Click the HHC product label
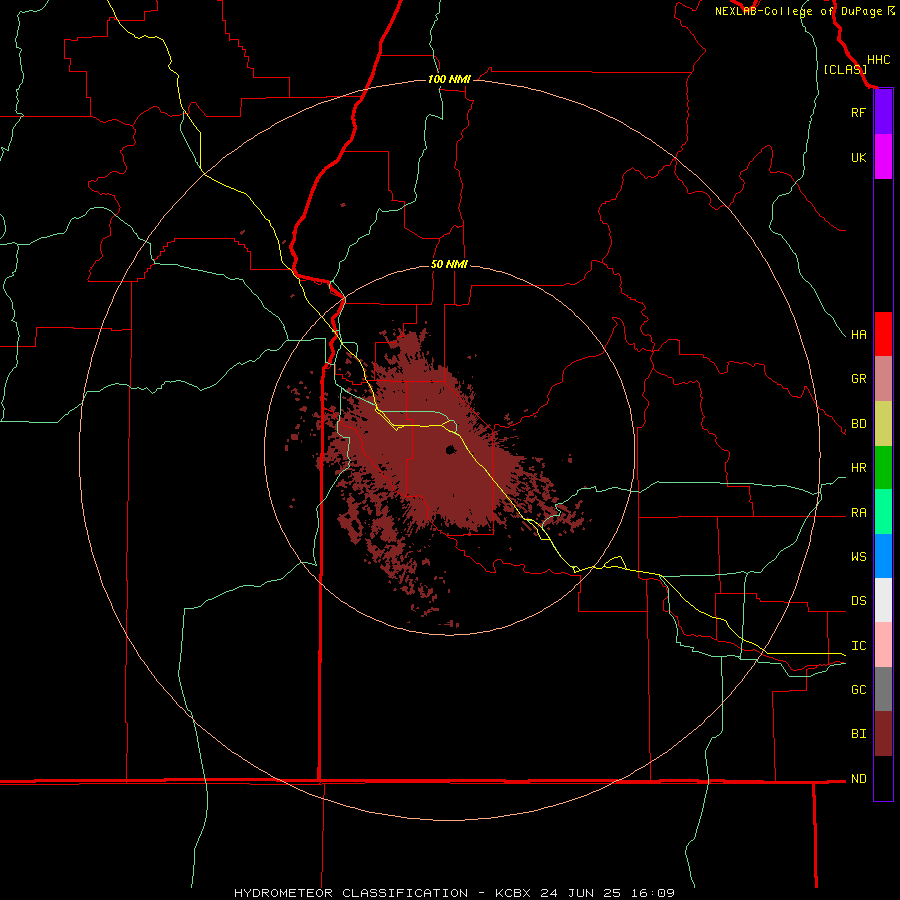 point(878,60)
